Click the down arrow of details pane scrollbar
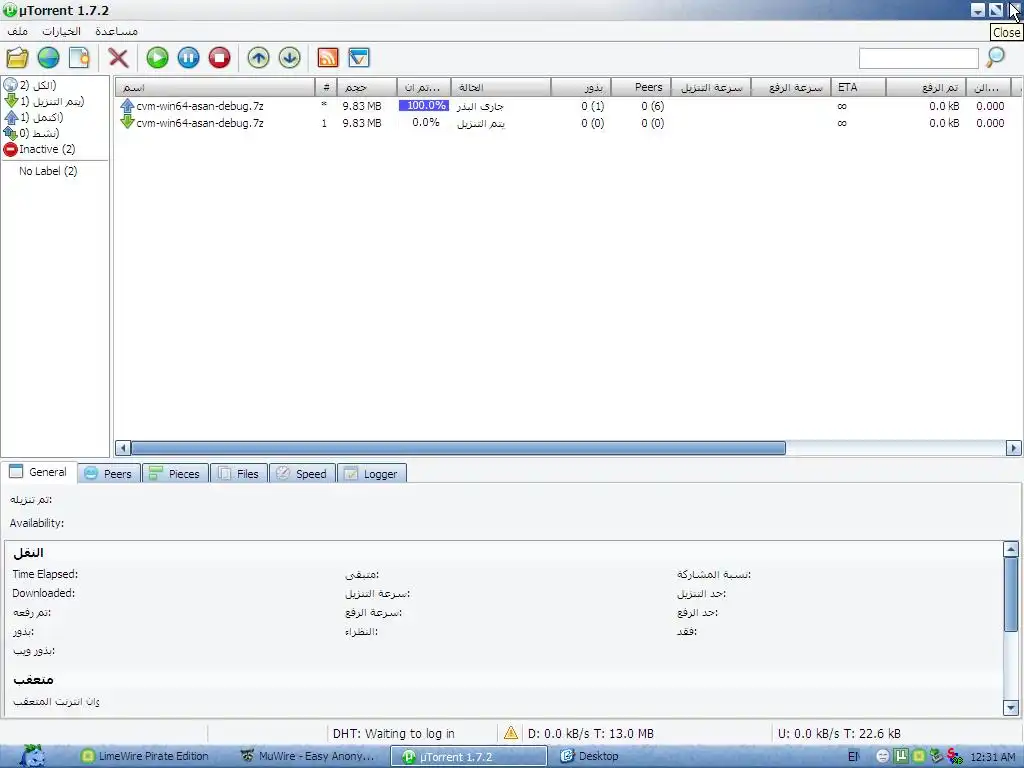The width and height of the screenshot is (1024, 768). 1011,707
